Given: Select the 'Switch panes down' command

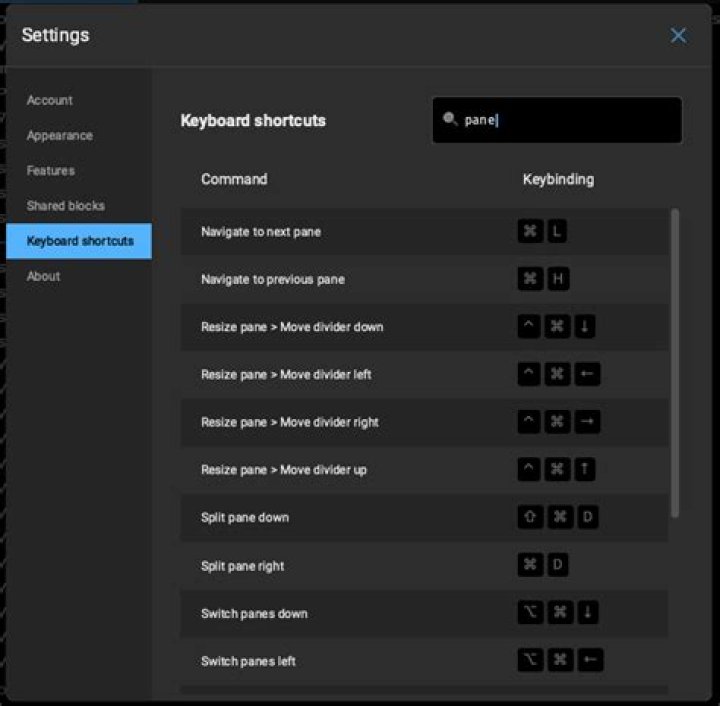Looking at the screenshot, I should point(424,613).
